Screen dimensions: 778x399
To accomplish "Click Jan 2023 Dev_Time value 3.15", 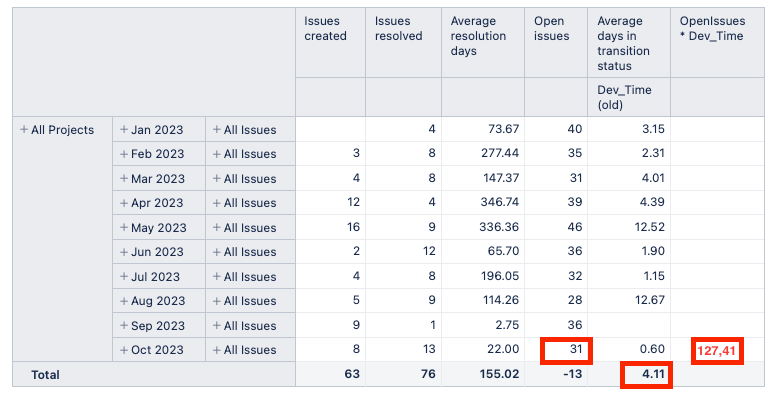I will coord(653,129).
